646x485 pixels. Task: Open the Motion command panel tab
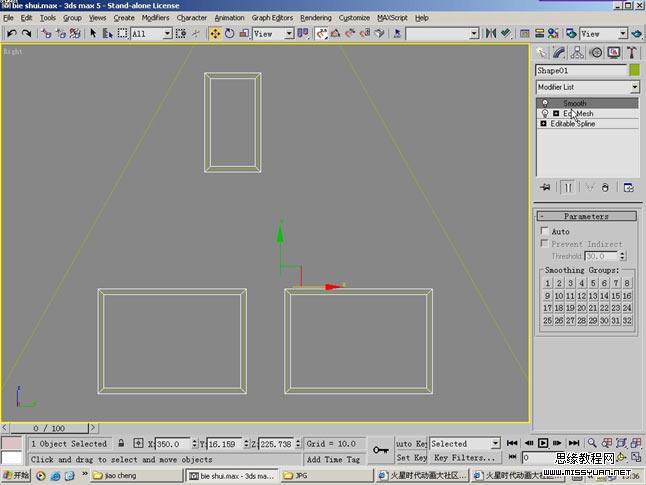pos(596,52)
